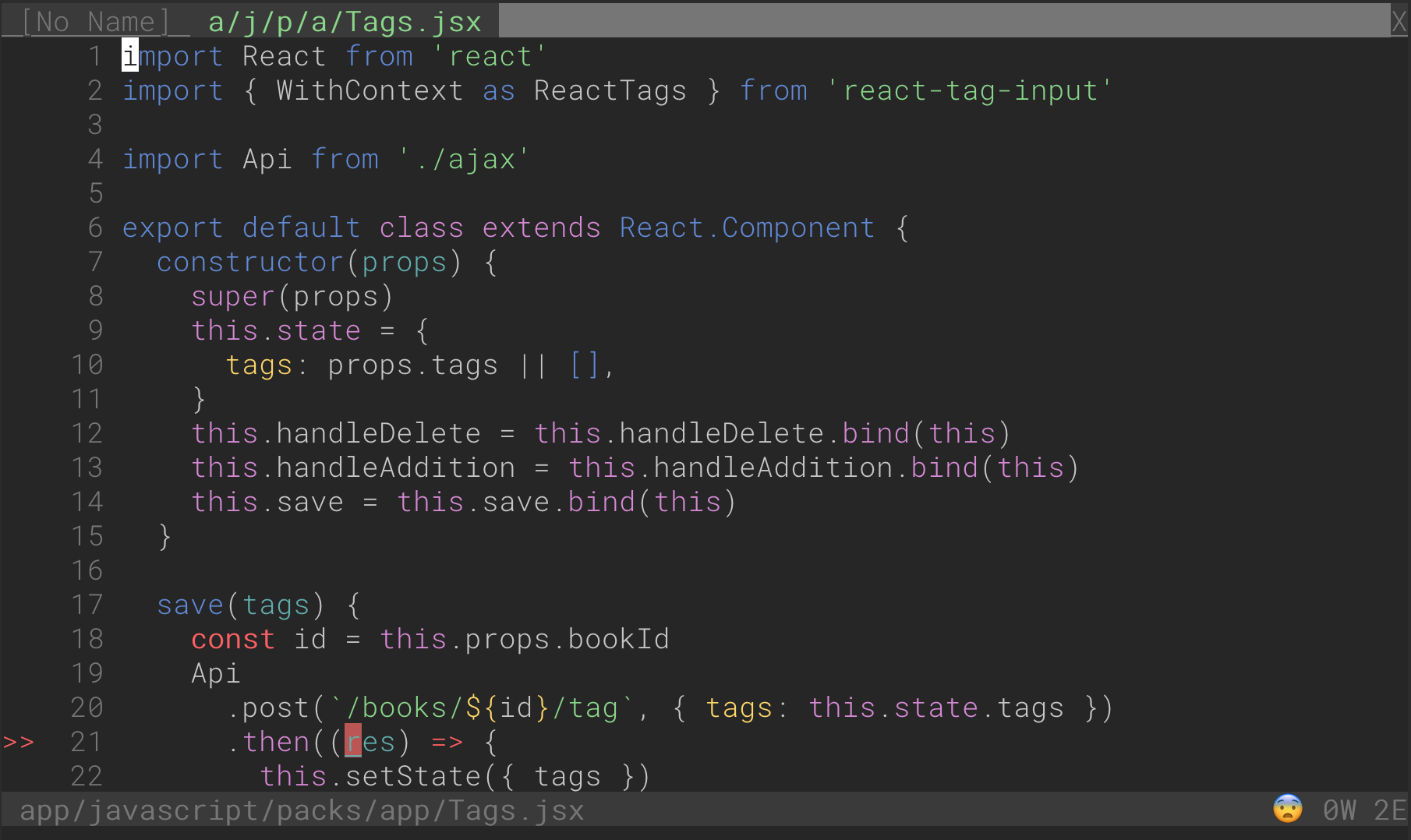Click 'WithContext' in the import statement
The image size is (1411, 840).
[x=370, y=90]
